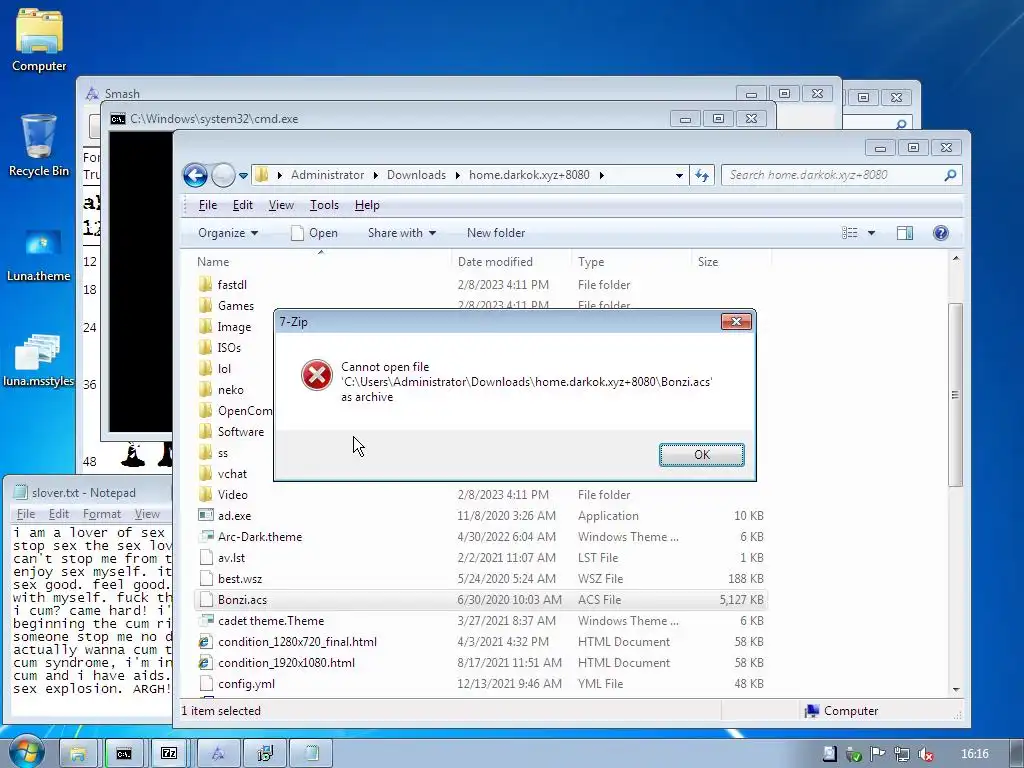This screenshot has width=1024, height=768.
Task: Click the 7-Zip taskbar icon
Action: click(x=170, y=754)
